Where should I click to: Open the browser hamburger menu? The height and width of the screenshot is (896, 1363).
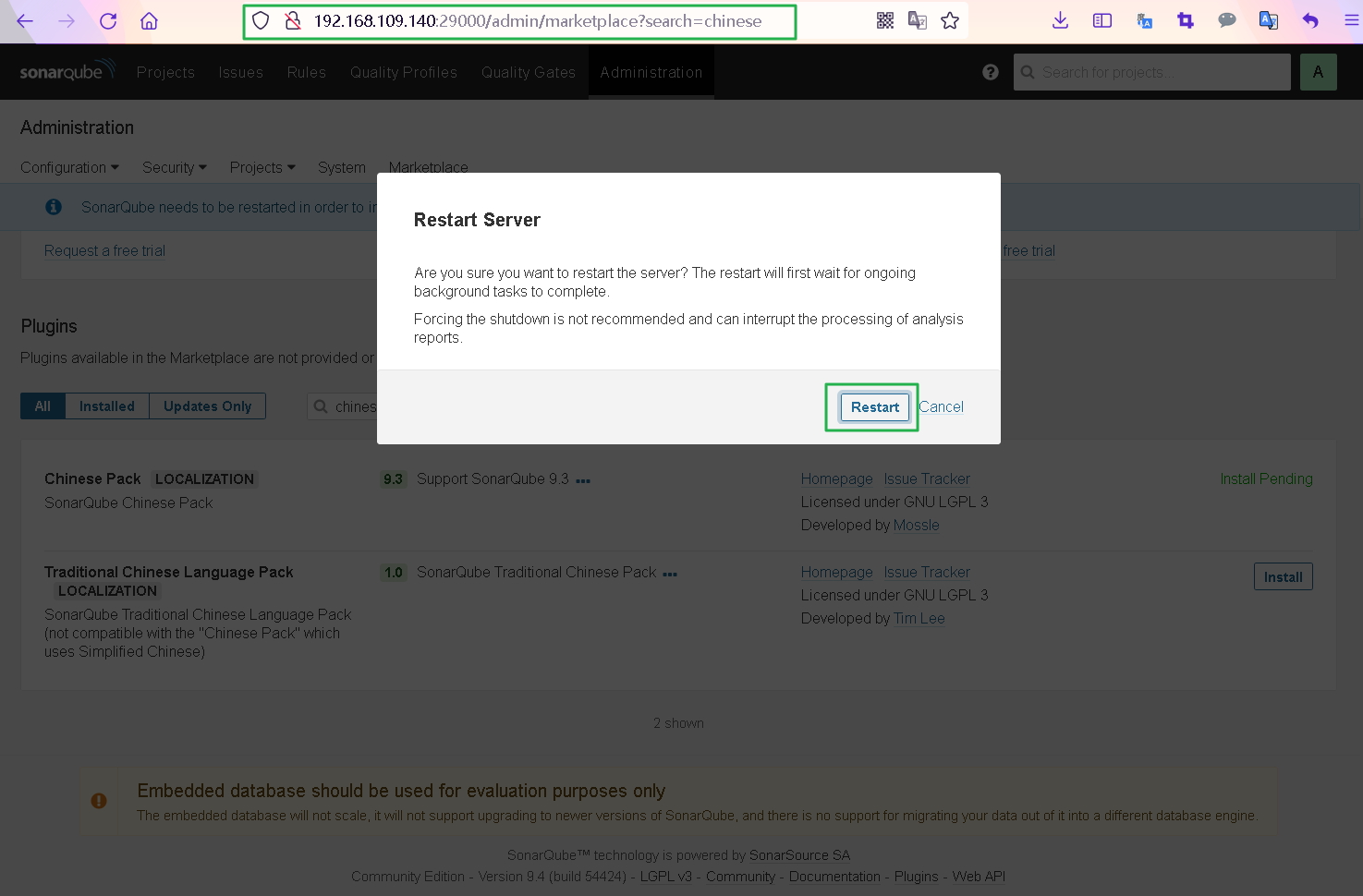1351,20
